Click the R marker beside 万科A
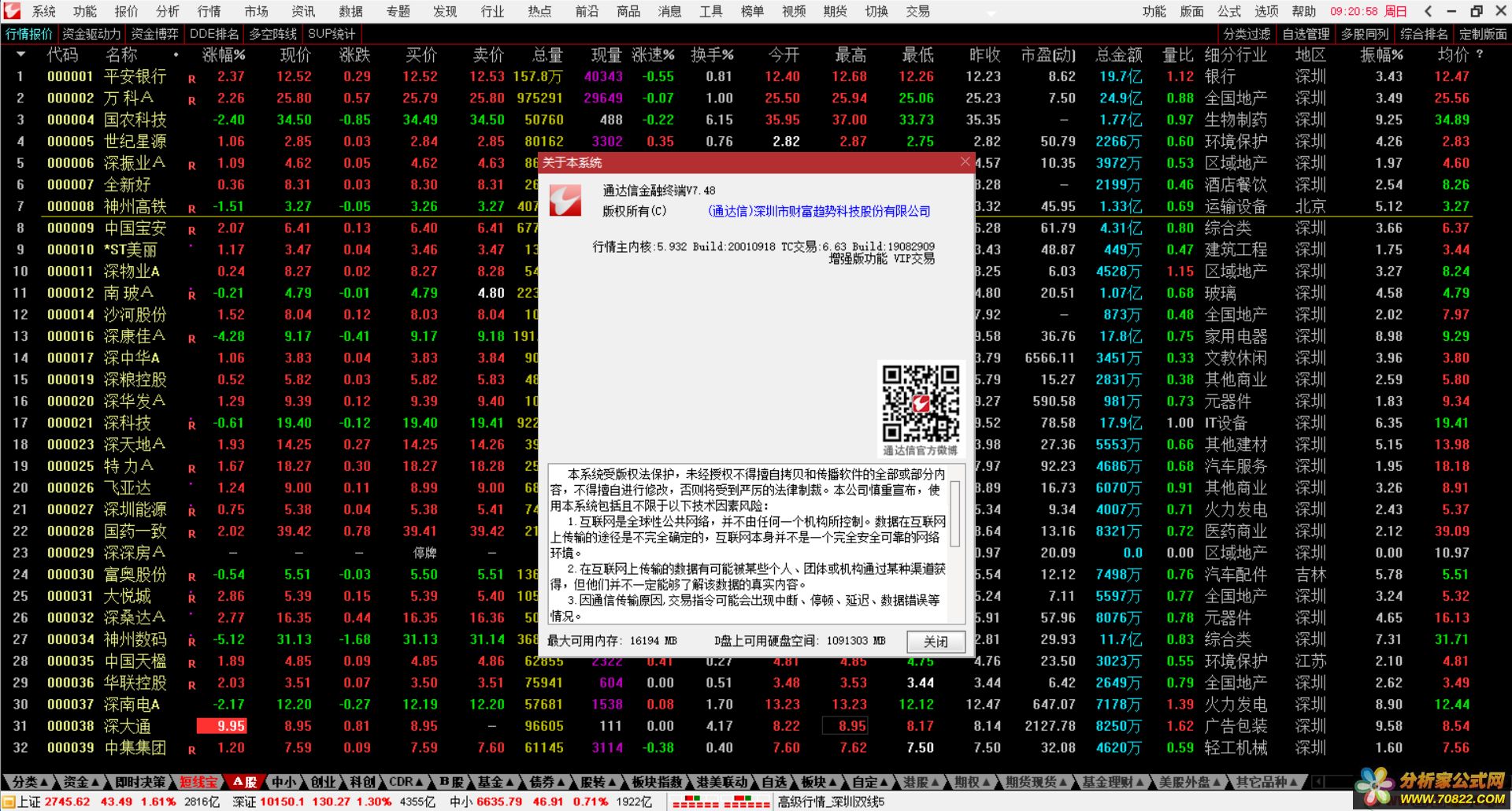Screen dimensions: 1512x811 pos(191,100)
